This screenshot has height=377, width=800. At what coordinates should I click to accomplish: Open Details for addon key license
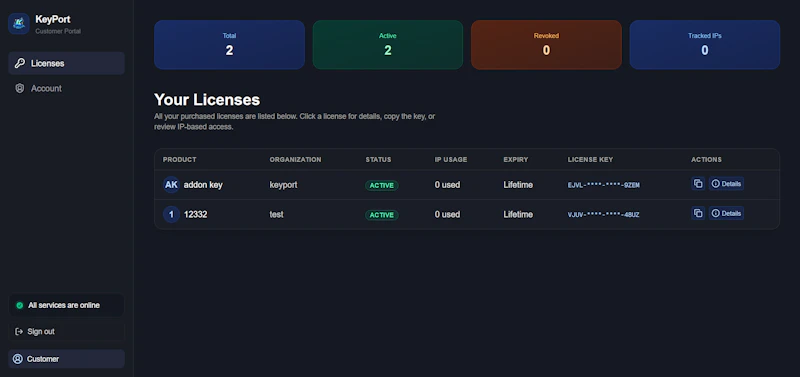[726, 184]
